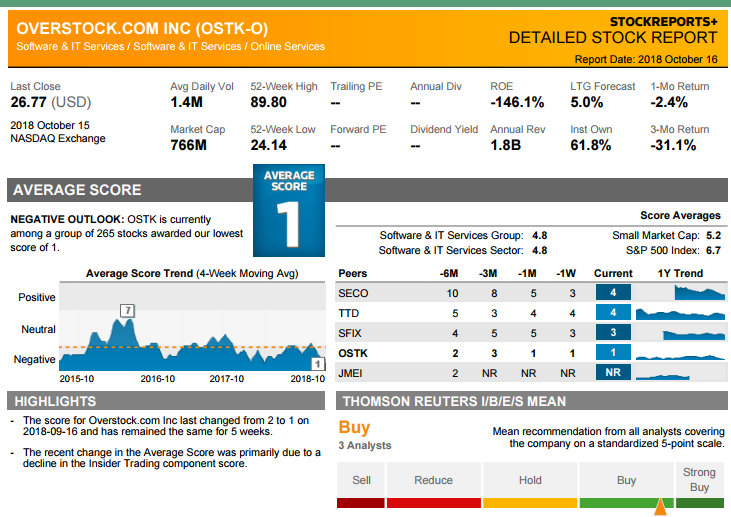
Task: Select the 52-Week High value 89.80
Action: click(x=269, y=102)
